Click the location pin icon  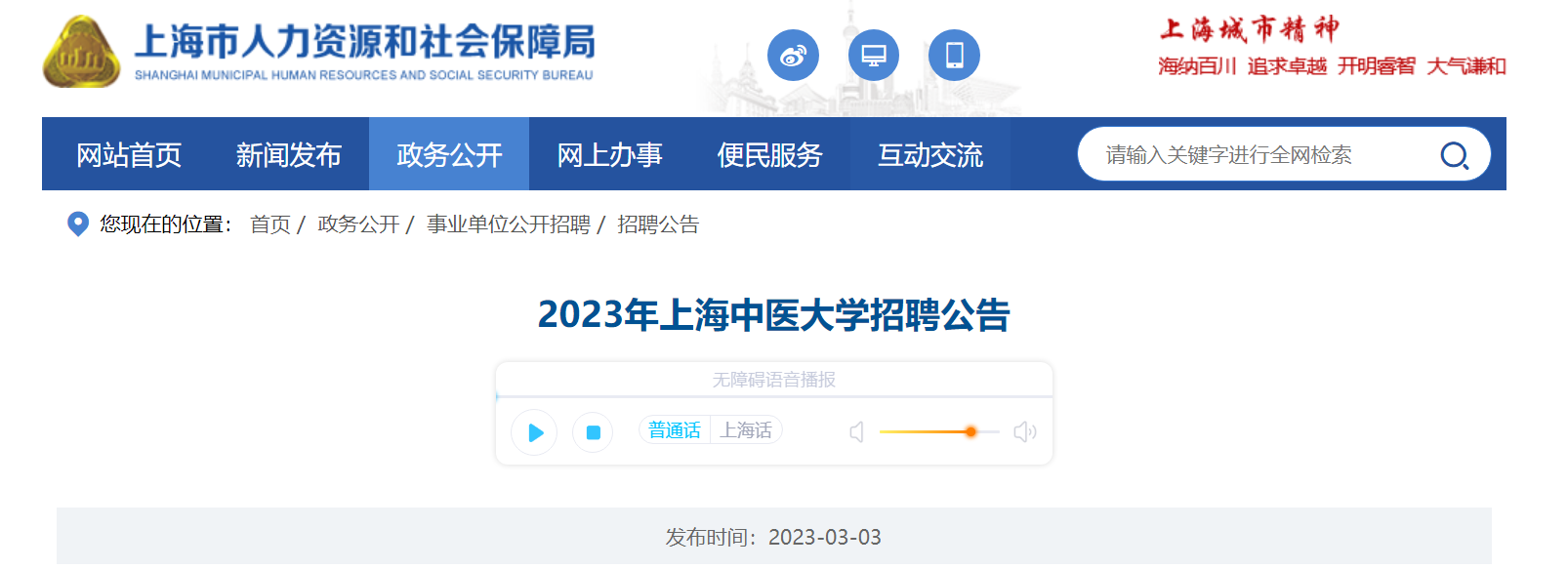pos(78,224)
